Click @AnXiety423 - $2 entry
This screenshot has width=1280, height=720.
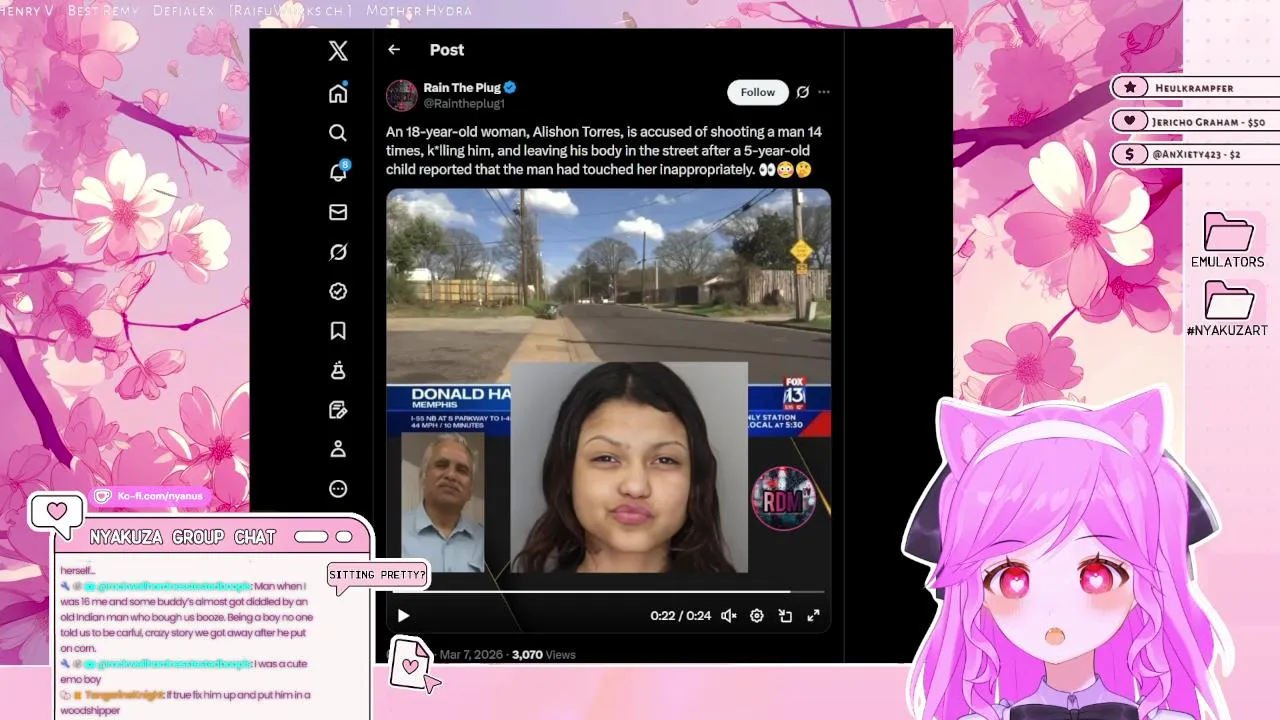pos(1195,155)
